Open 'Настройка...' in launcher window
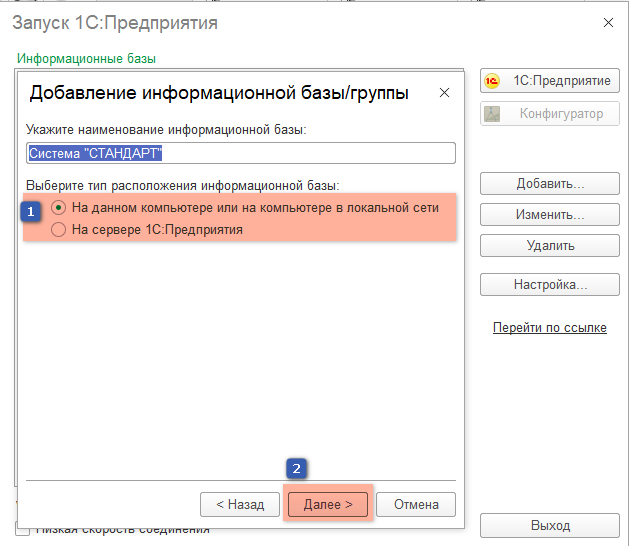The image size is (629, 546). [550, 284]
